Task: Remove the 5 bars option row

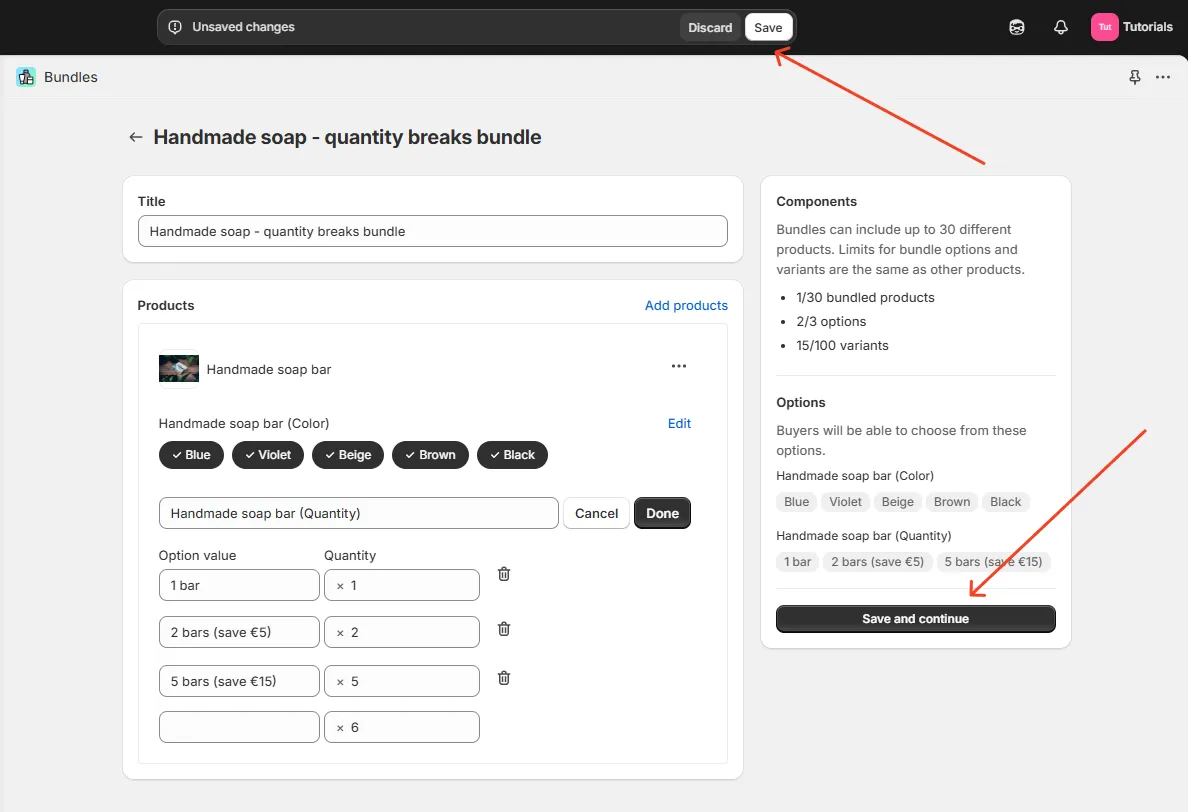Action: click(504, 678)
